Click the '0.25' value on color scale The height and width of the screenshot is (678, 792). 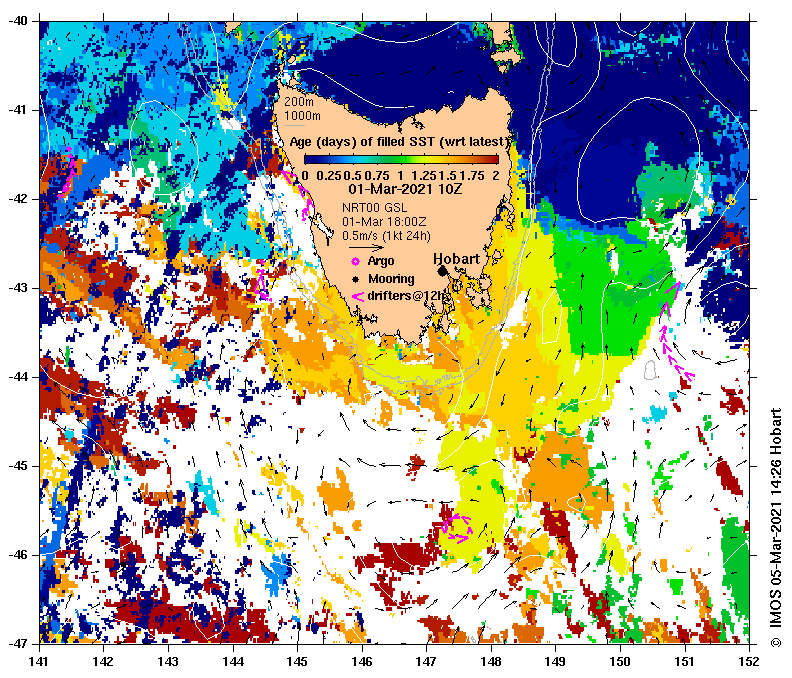tap(329, 176)
